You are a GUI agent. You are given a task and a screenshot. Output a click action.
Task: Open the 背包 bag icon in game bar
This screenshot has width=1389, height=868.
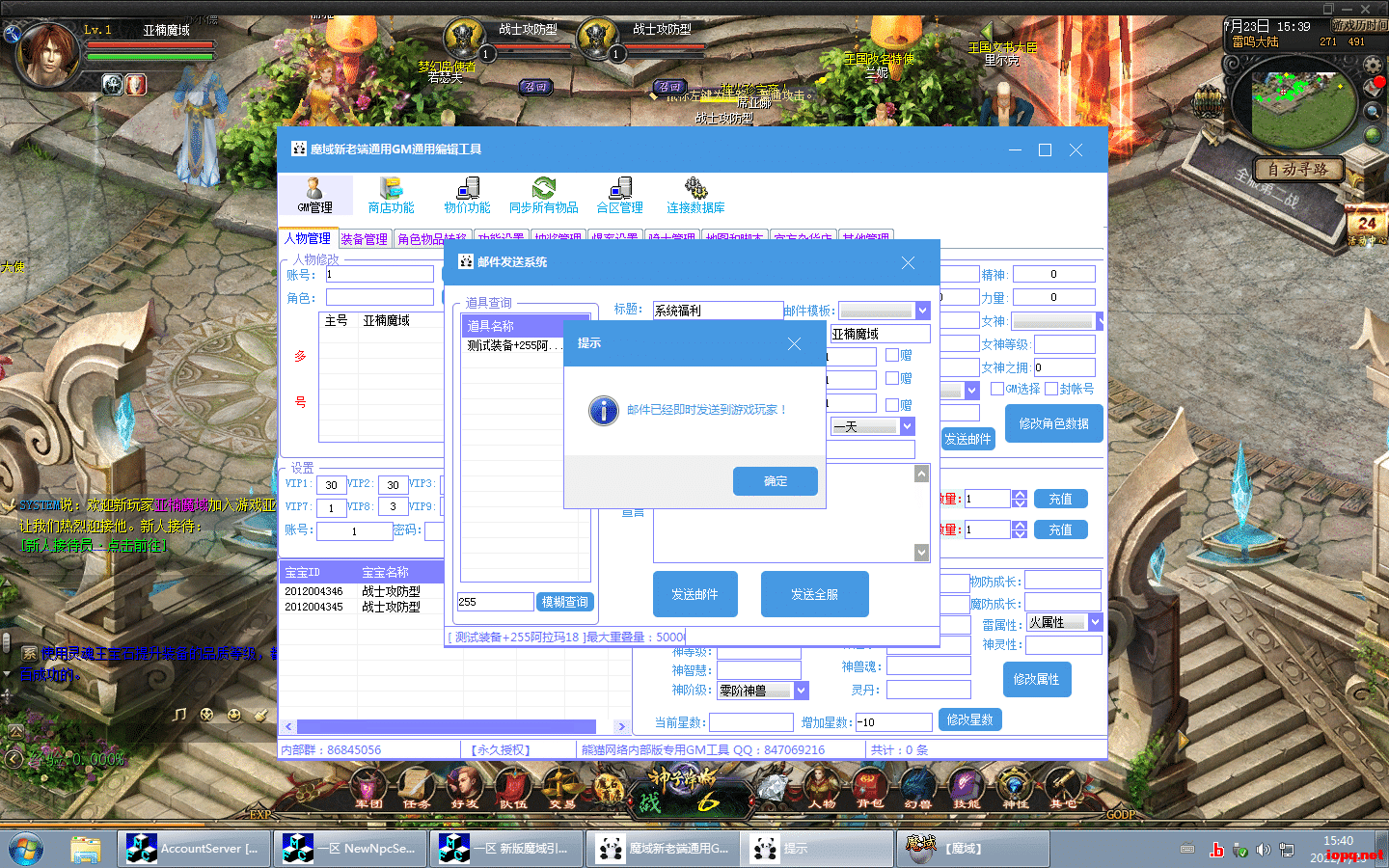pos(869,788)
